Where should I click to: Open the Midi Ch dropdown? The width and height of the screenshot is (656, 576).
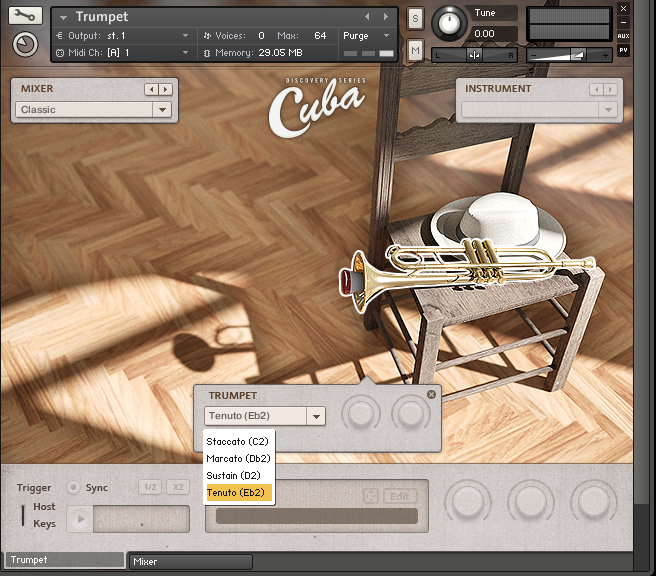tap(185, 53)
